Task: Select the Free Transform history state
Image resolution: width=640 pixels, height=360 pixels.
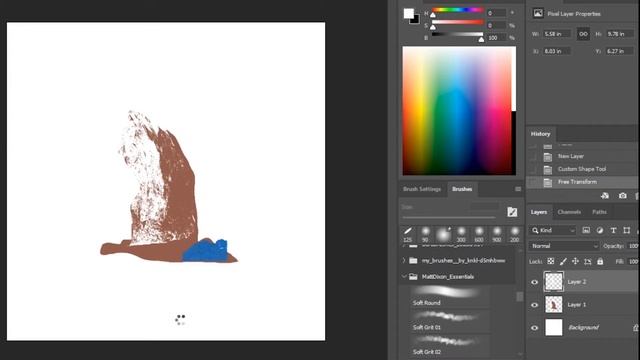Action: pos(577,182)
